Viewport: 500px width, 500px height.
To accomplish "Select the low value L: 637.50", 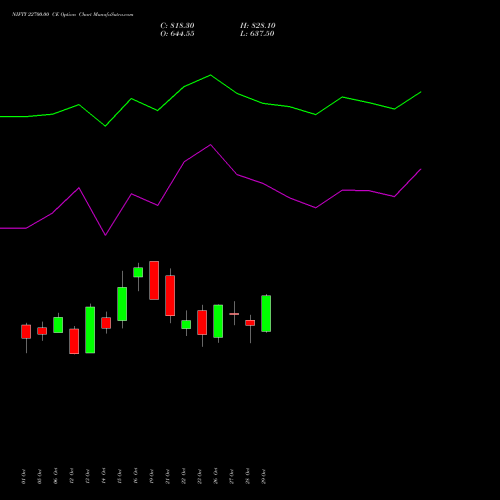I will pyautogui.click(x=257, y=34).
